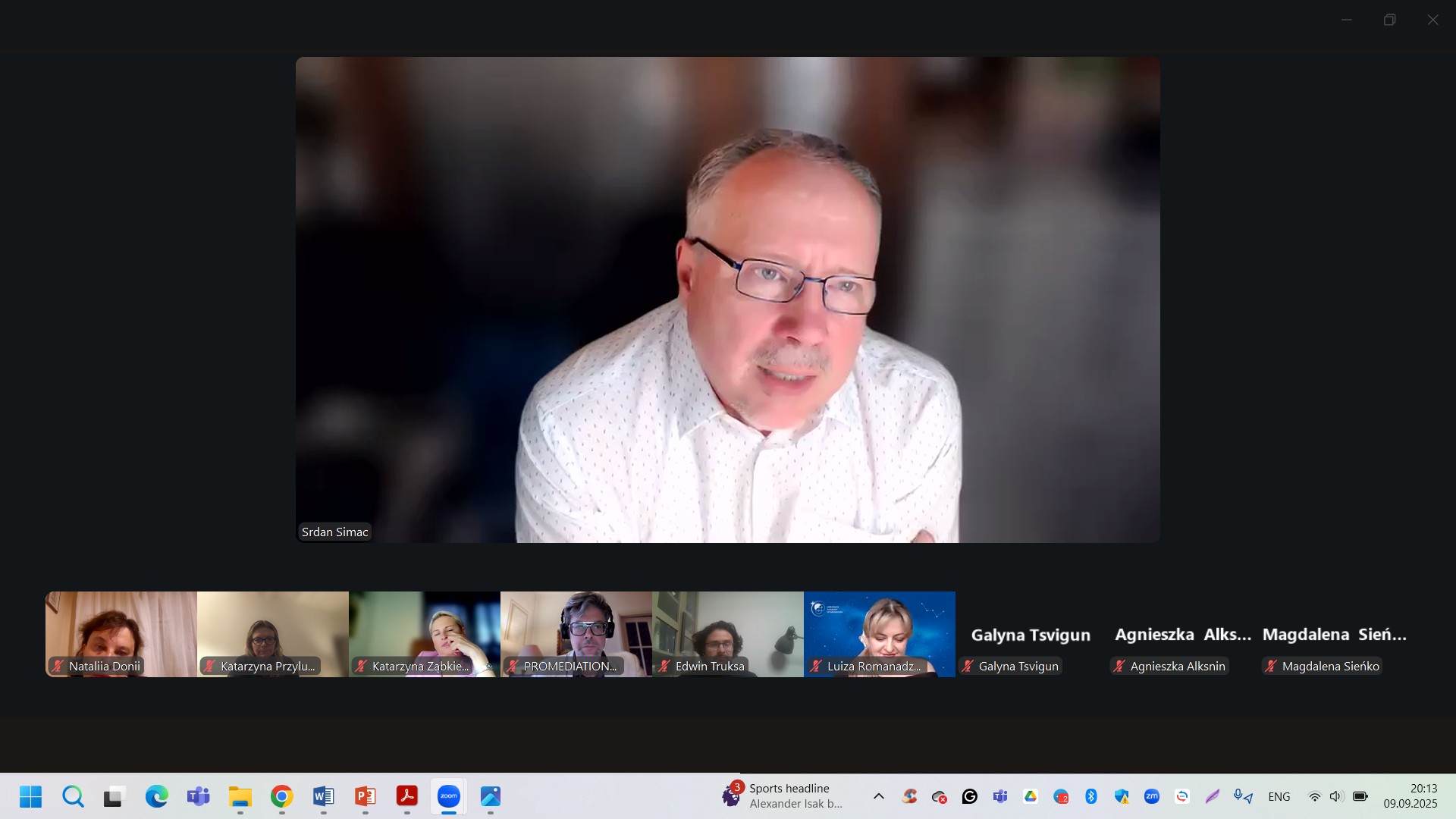Viewport: 1456px width, 819px height.
Task: Open Google Drive tray icon
Action: point(1031,796)
